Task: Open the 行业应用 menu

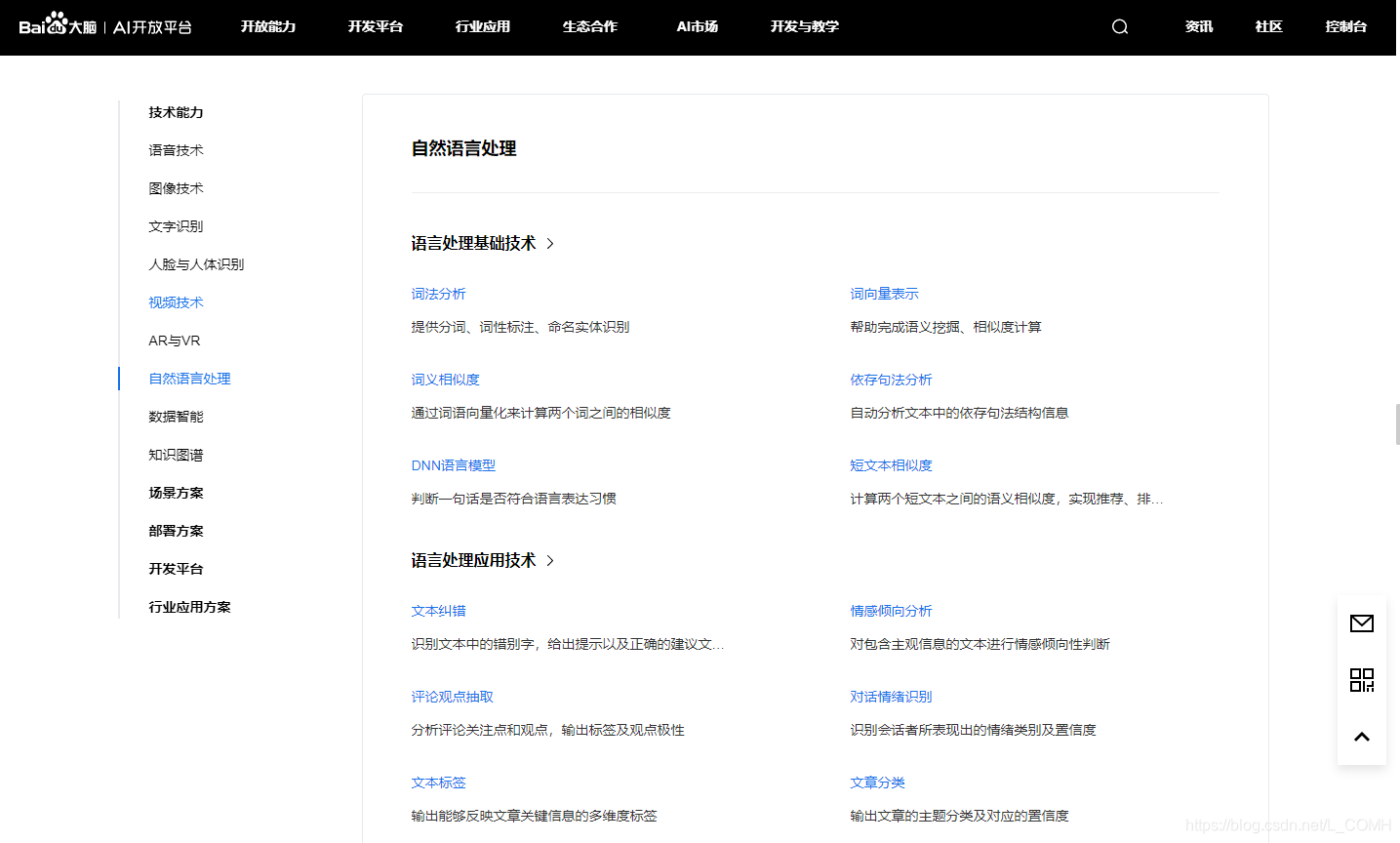Action: tap(483, 26)
